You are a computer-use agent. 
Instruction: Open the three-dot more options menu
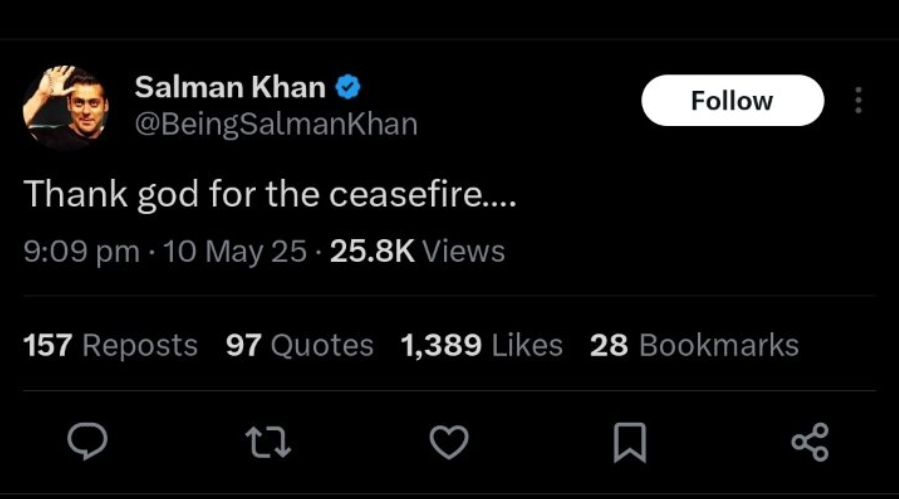tap(858, 100)
